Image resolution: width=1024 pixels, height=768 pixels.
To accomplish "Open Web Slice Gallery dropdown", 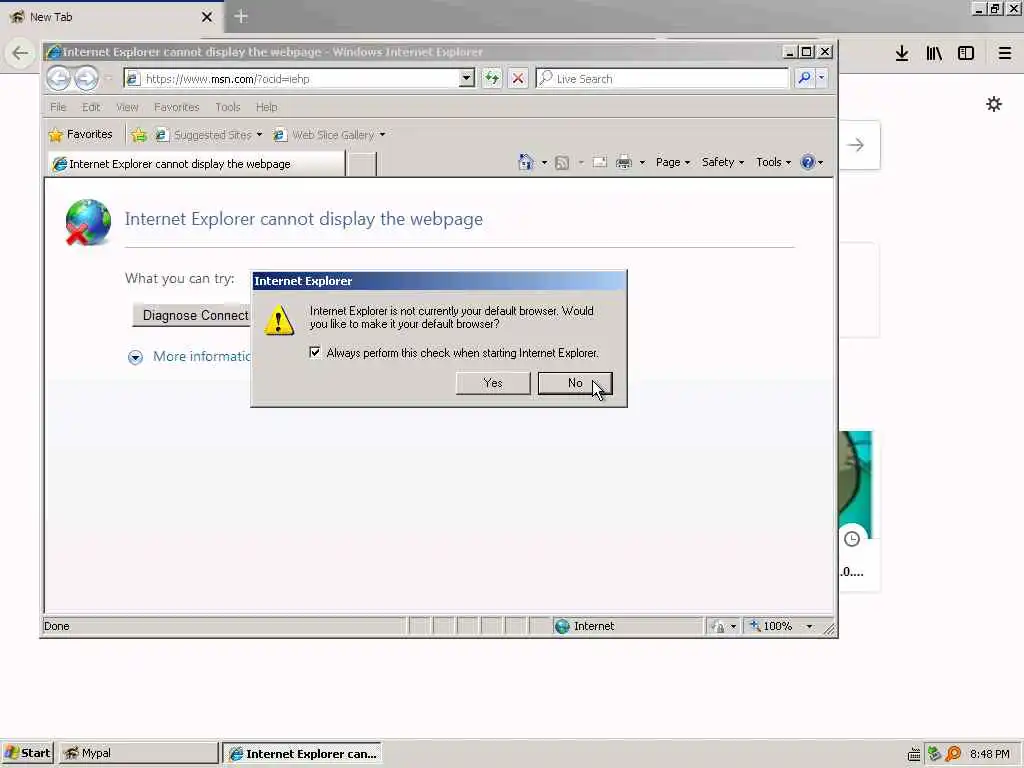I will click(329, 135).
